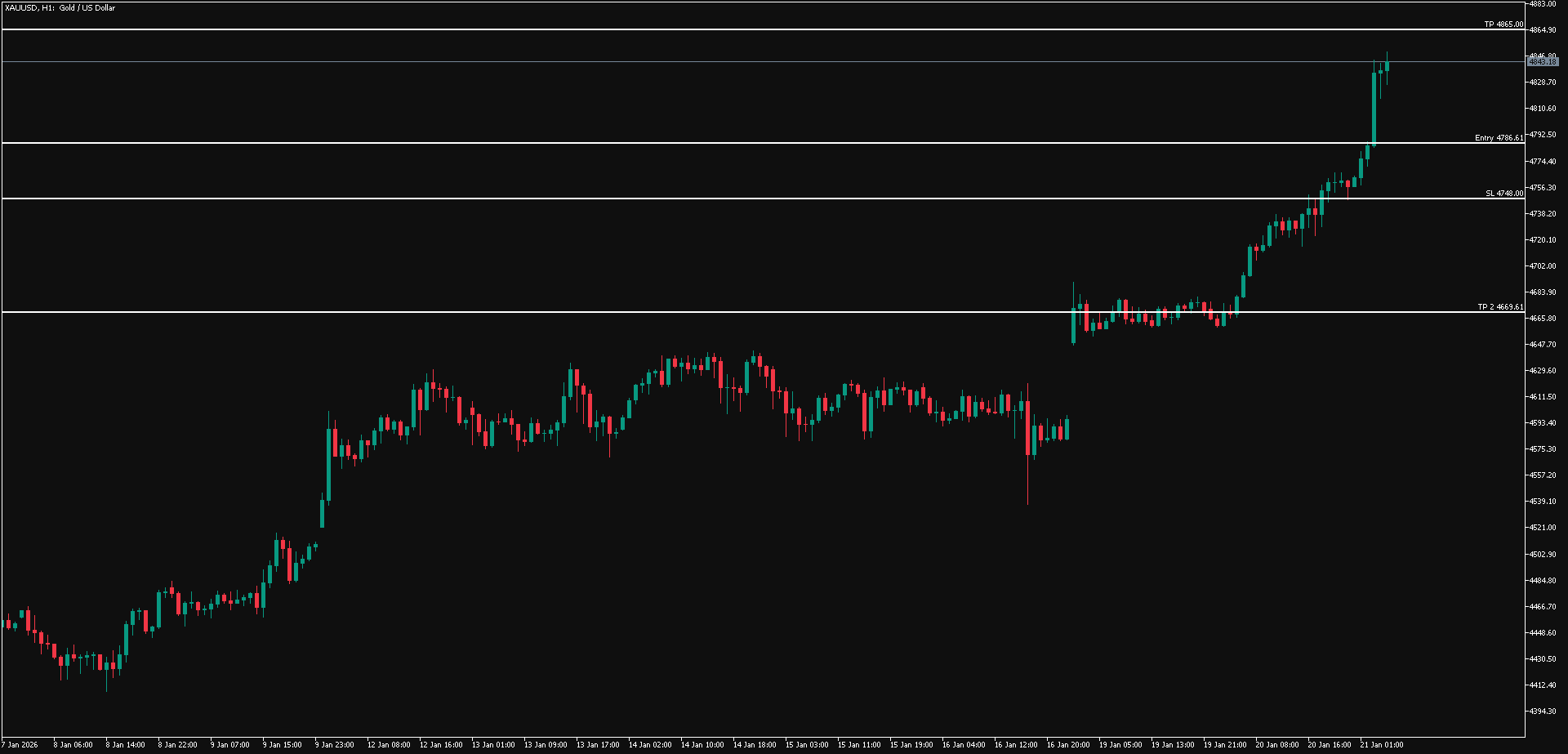Image resolution: width=1568 pixels, height=754 pixels.
Task: Select the Entry 4786.61 horizontal line label
Action: coord(1499,138)
